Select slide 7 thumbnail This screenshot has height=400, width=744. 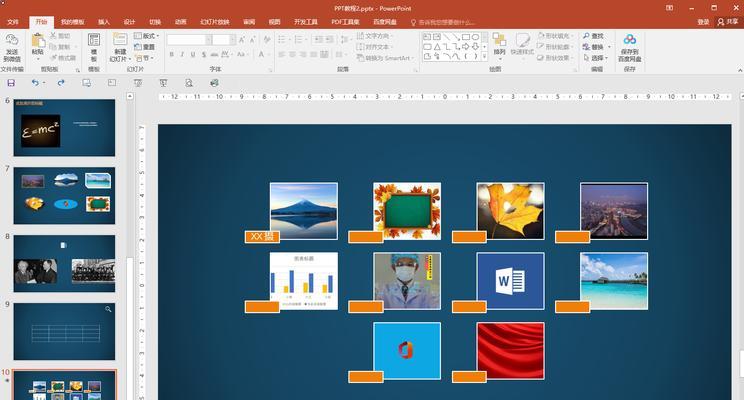[x=64, y=195]
